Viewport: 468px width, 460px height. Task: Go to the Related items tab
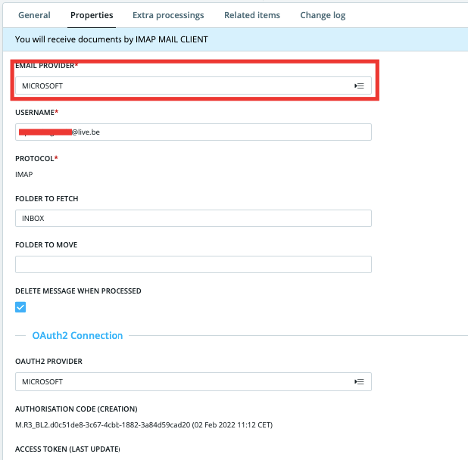point(252,15)
